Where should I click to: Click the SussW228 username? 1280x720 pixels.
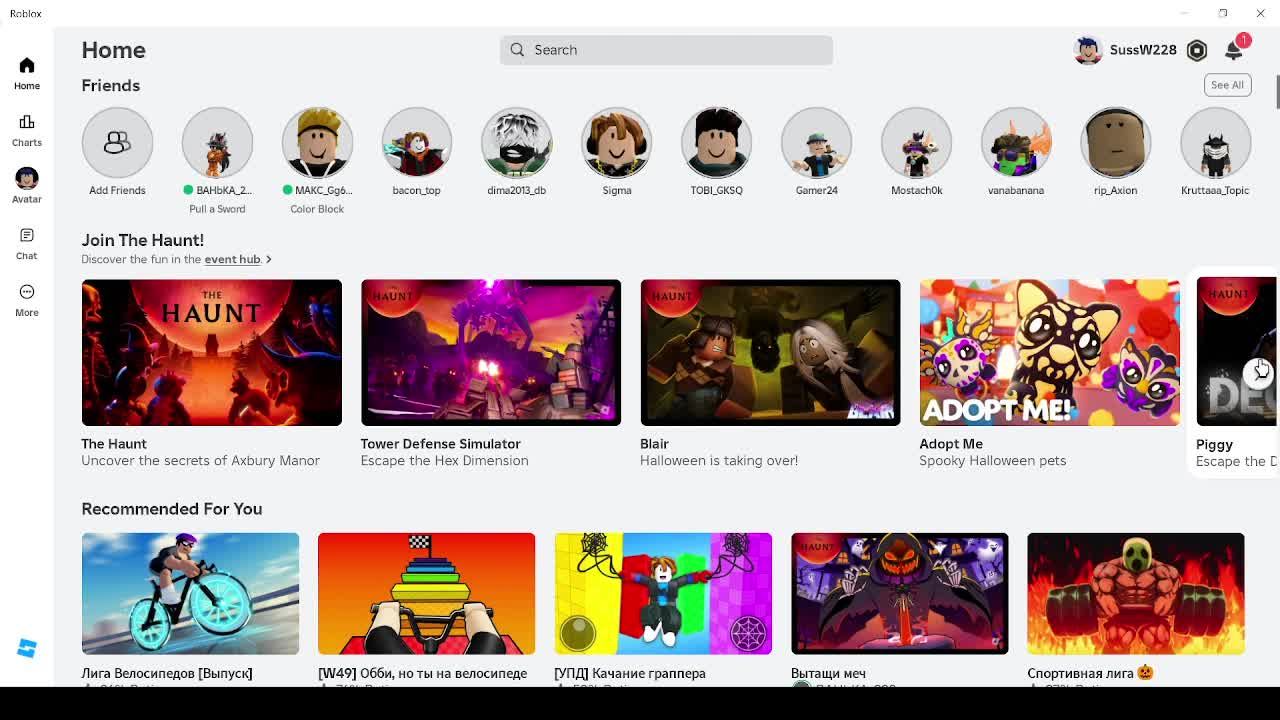[x=1143, y=50]
